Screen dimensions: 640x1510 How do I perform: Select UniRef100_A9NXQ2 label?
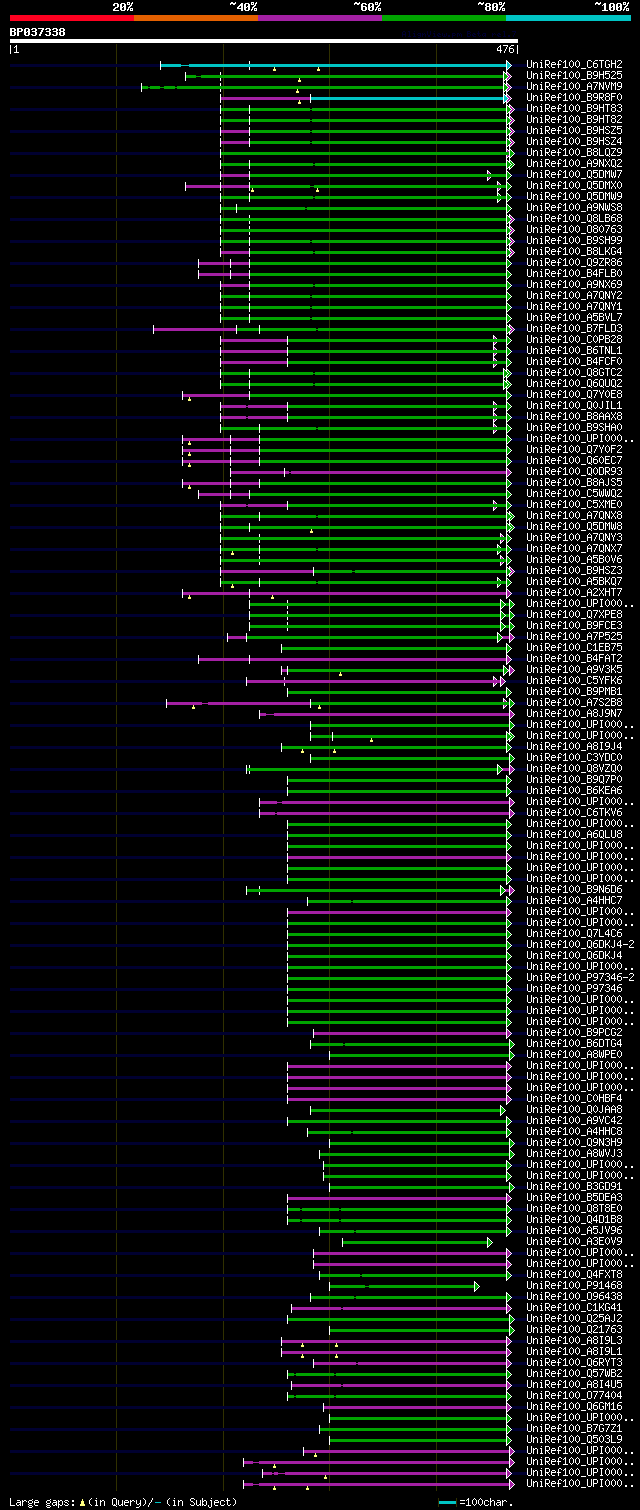[x=574, y=163]
